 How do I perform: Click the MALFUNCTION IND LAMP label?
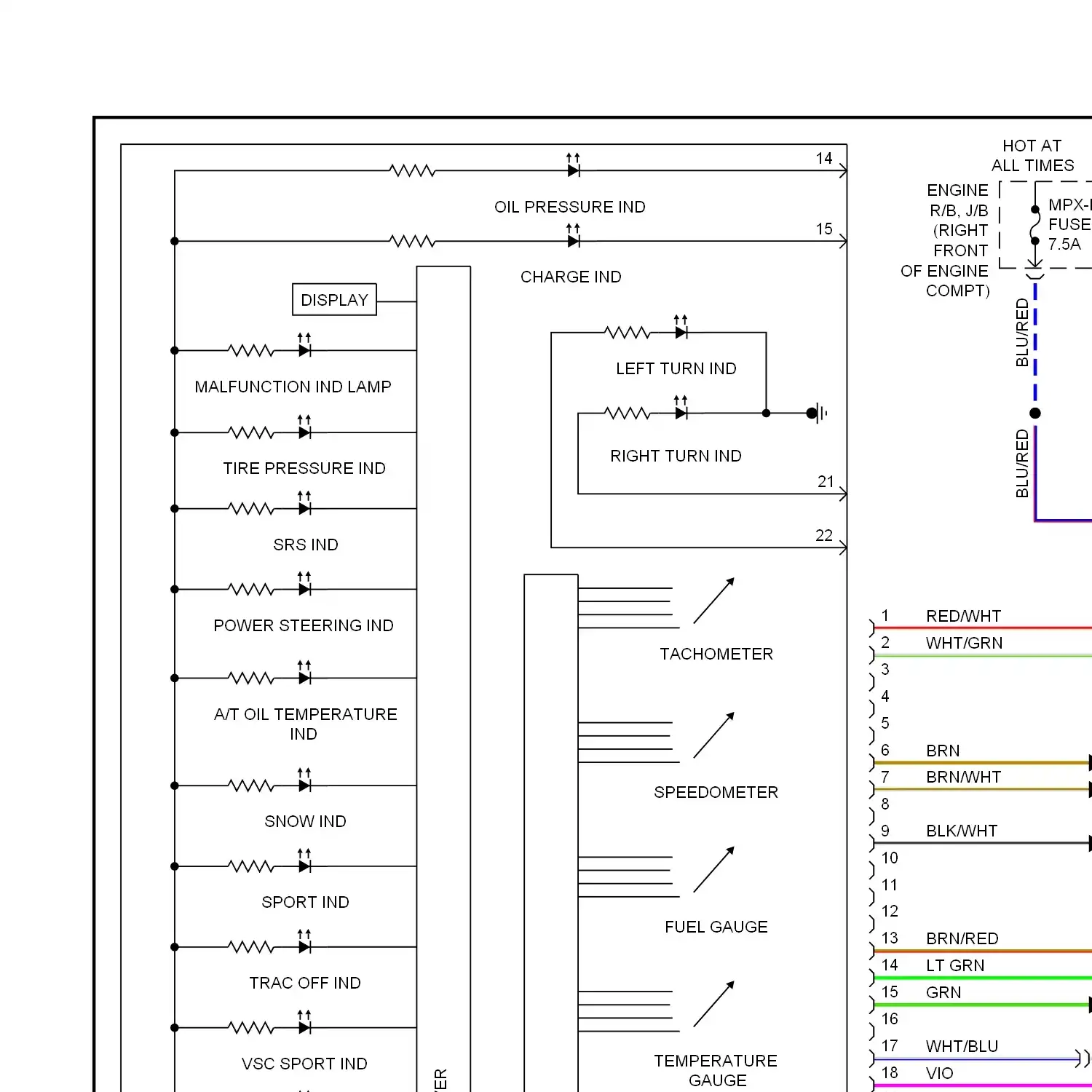coord(293,387)
